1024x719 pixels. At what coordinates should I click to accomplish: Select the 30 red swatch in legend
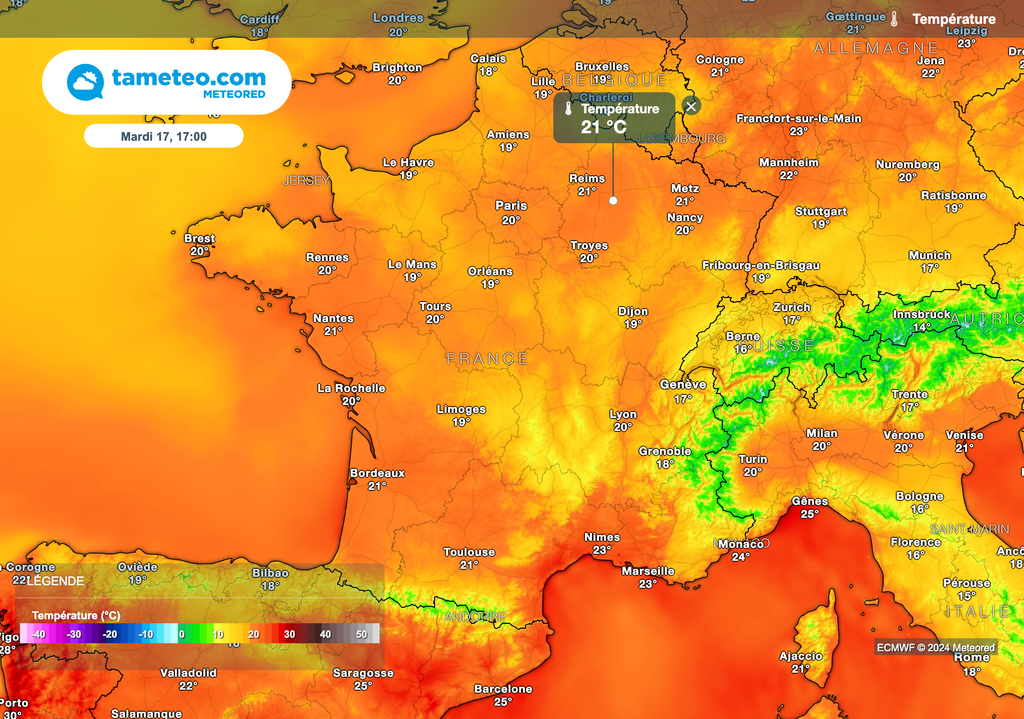point(288,634)
